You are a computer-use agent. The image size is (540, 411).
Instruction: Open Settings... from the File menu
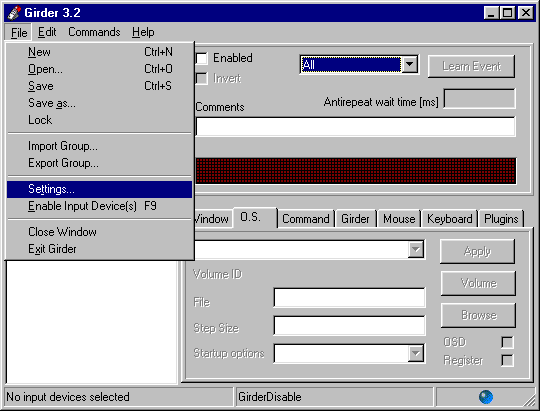(x=100, y=189)
